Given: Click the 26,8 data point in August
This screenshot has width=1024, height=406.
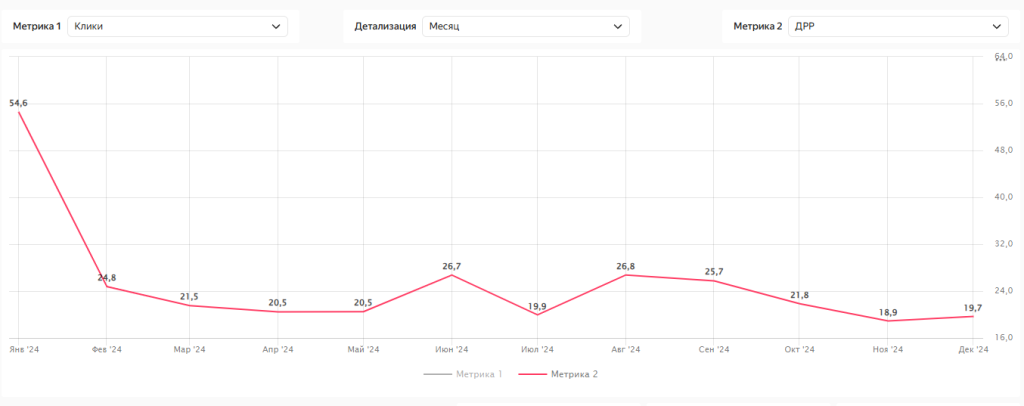Looking at the screenshot, I should point(626,274).
